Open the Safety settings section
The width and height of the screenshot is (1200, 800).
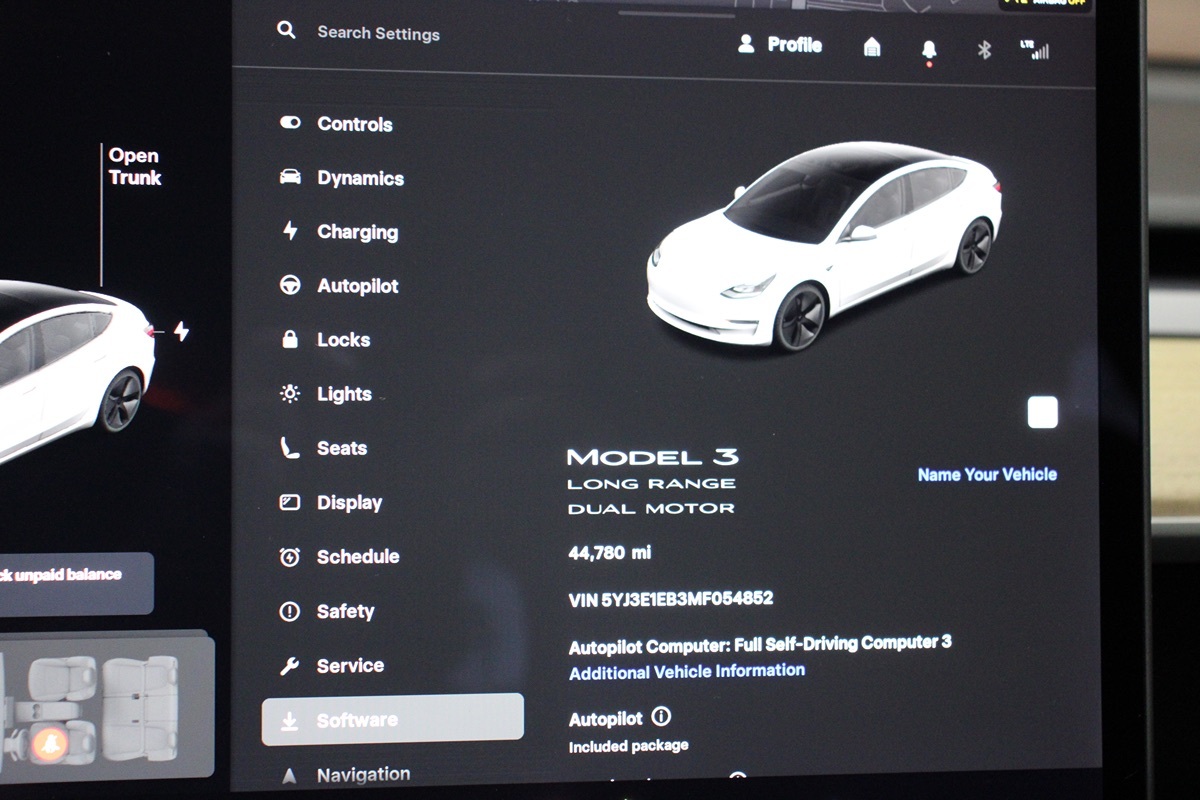(x=345, y=611)
